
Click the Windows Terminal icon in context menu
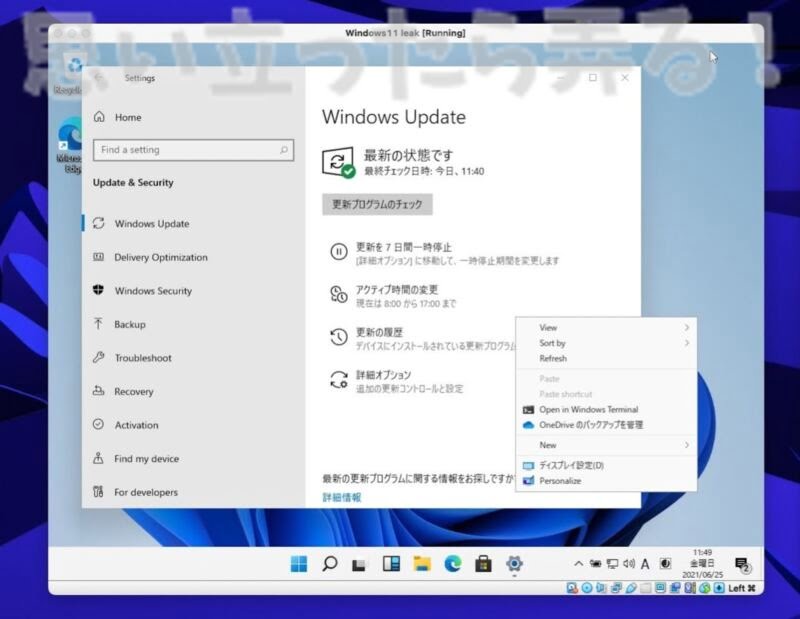(x=529, y=410)
